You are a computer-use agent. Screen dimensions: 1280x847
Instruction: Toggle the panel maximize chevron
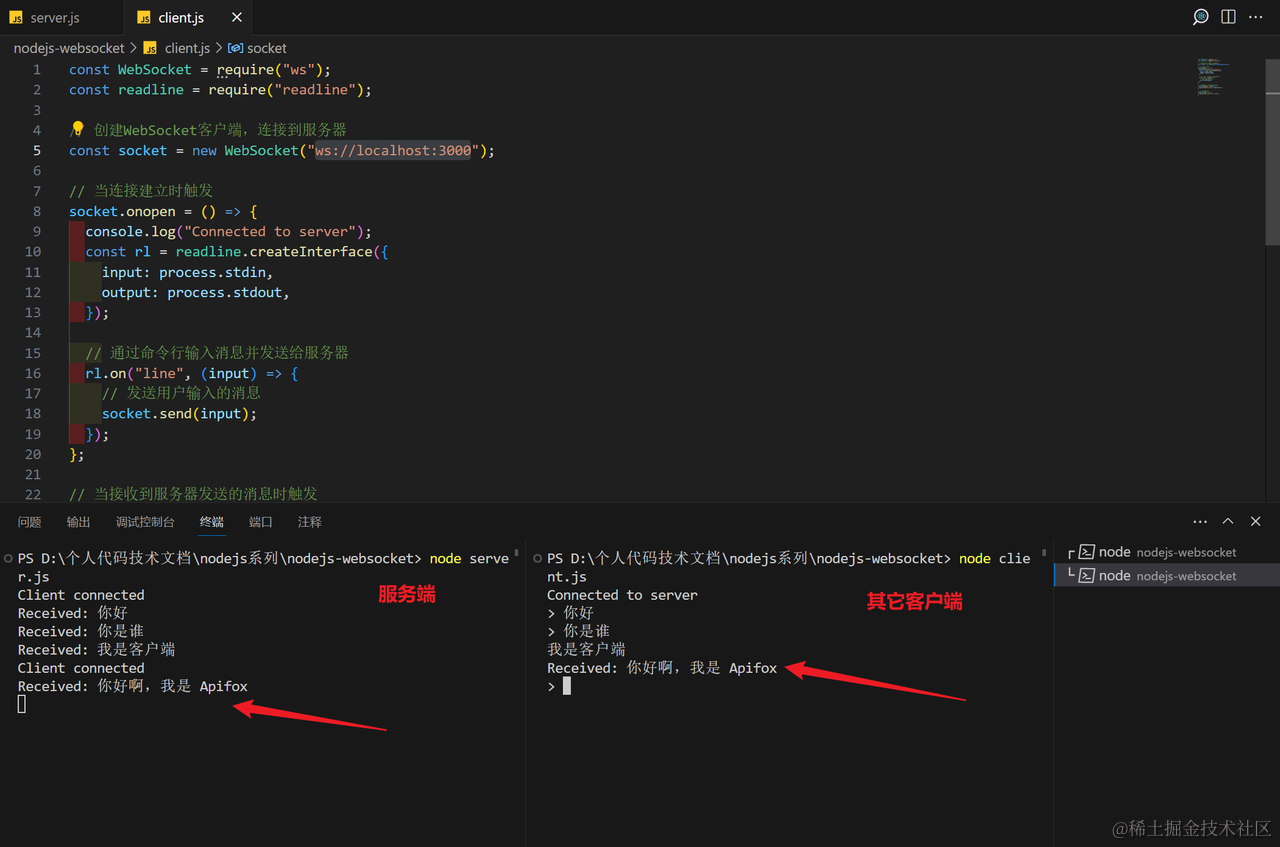click(1227, 521)
